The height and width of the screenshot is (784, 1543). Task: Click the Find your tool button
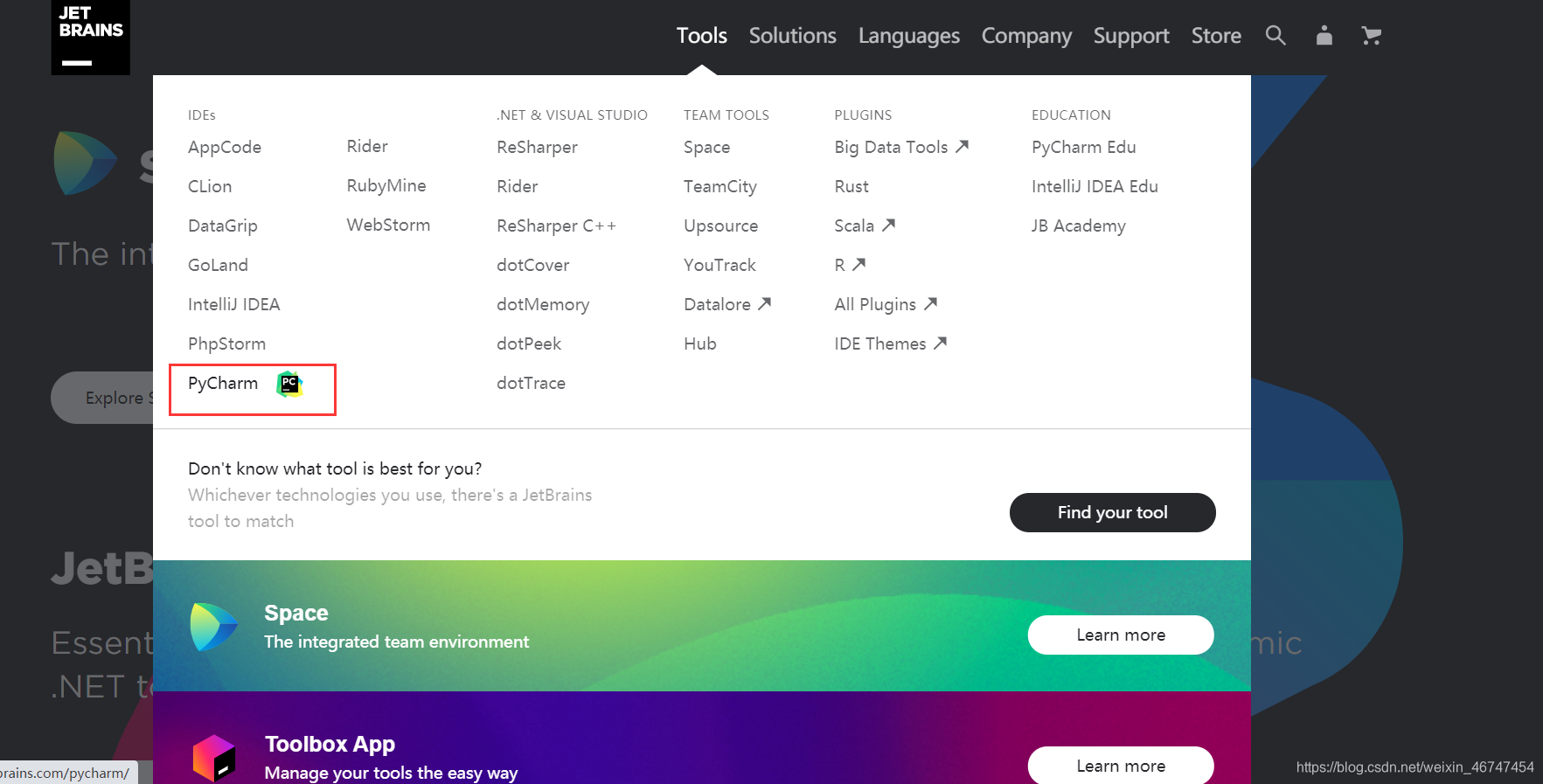click(1112, 512)
